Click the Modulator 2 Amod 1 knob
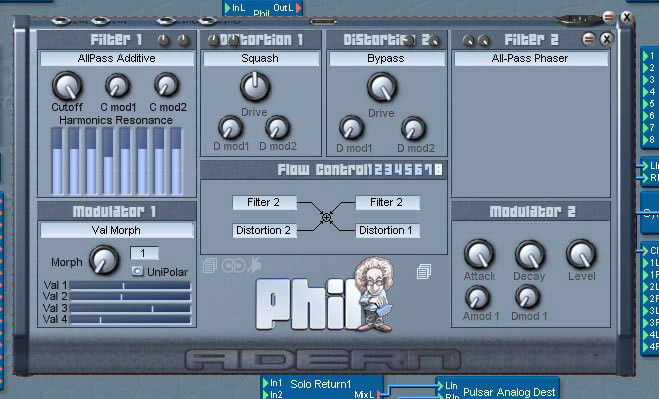Screen dimensions: 659x399 [x=477, y=298]
